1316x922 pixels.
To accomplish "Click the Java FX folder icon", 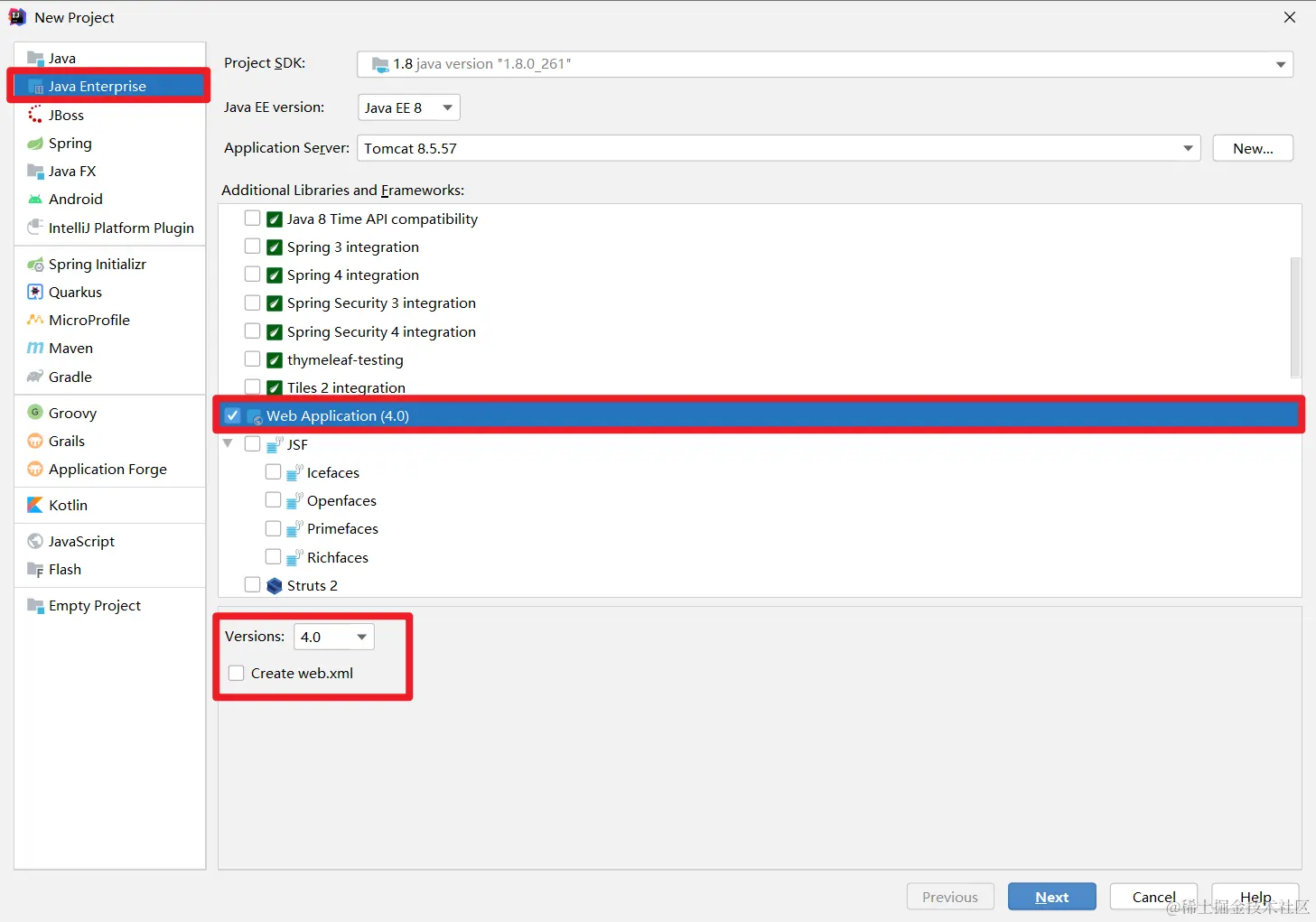I will point(35,172).
